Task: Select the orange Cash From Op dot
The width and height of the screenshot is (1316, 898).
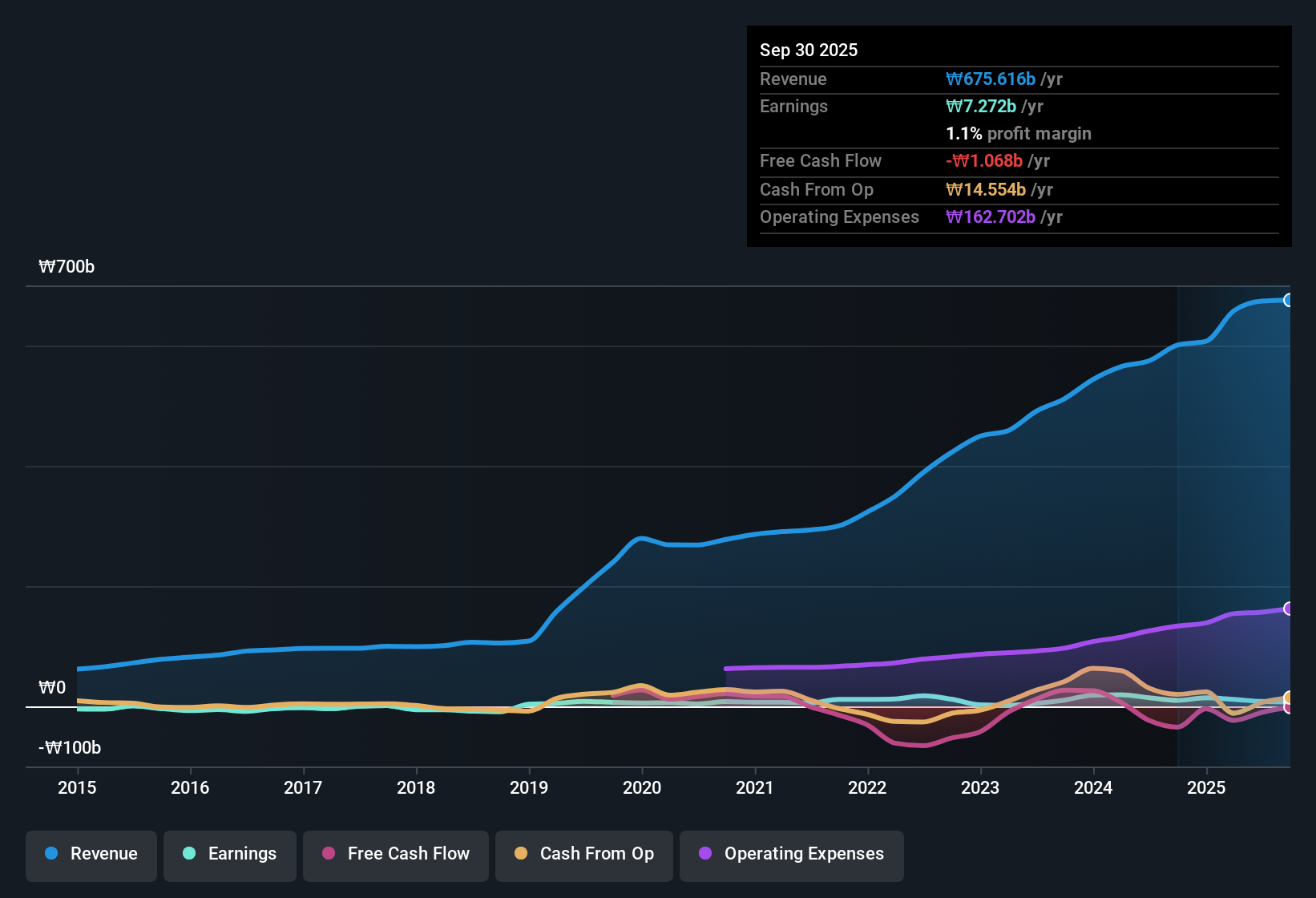Action: click(x=521, y=854)
